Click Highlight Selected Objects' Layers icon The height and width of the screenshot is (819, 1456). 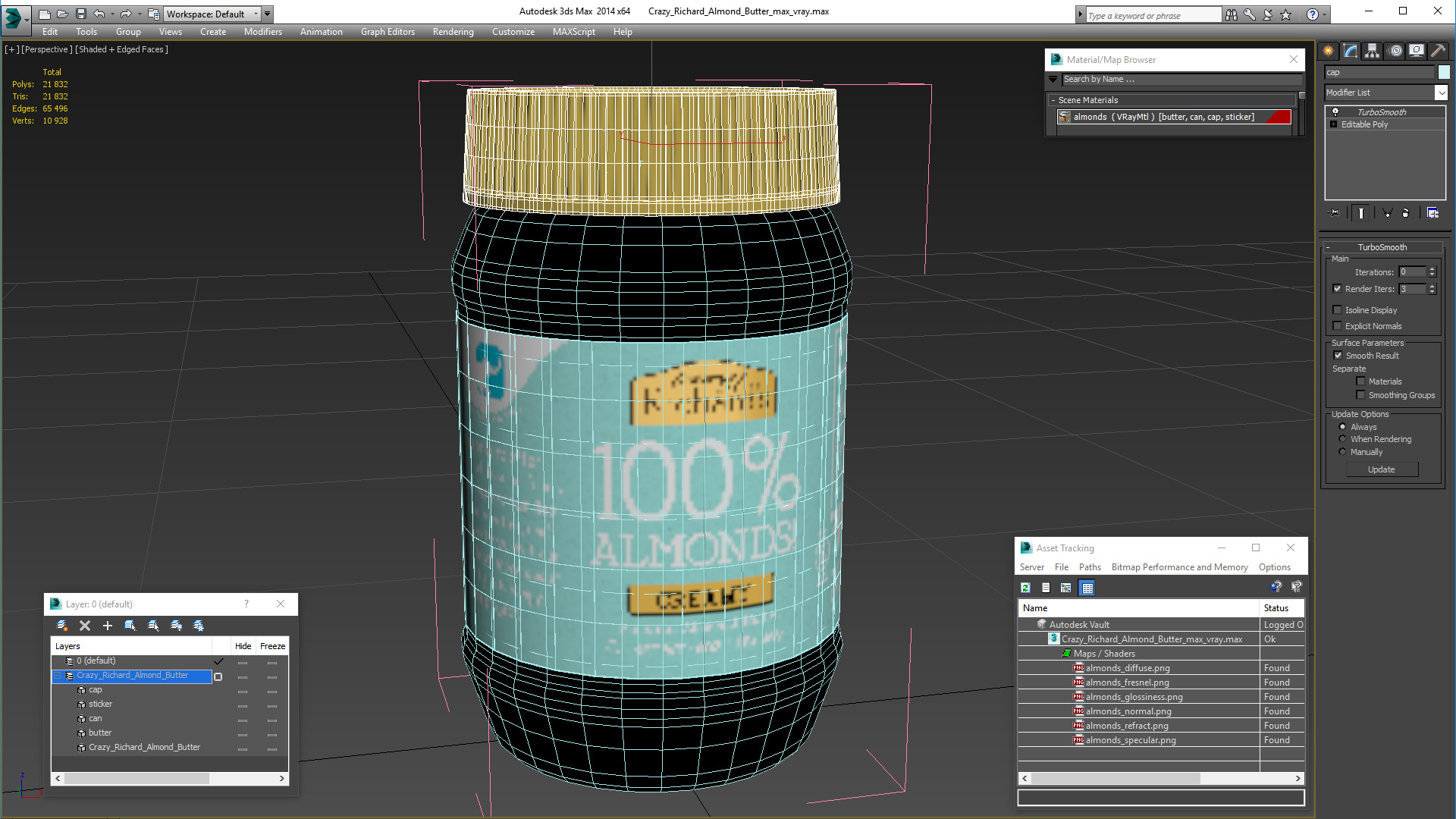coord(153,626)
